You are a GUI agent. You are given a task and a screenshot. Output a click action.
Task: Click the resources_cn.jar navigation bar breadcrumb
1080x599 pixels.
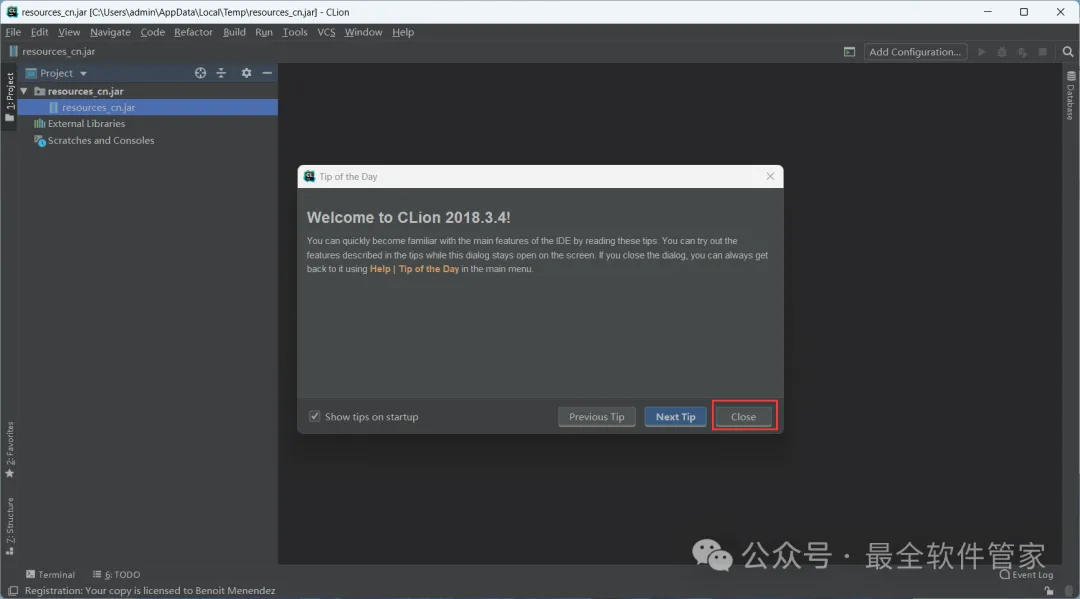point(59,52)
